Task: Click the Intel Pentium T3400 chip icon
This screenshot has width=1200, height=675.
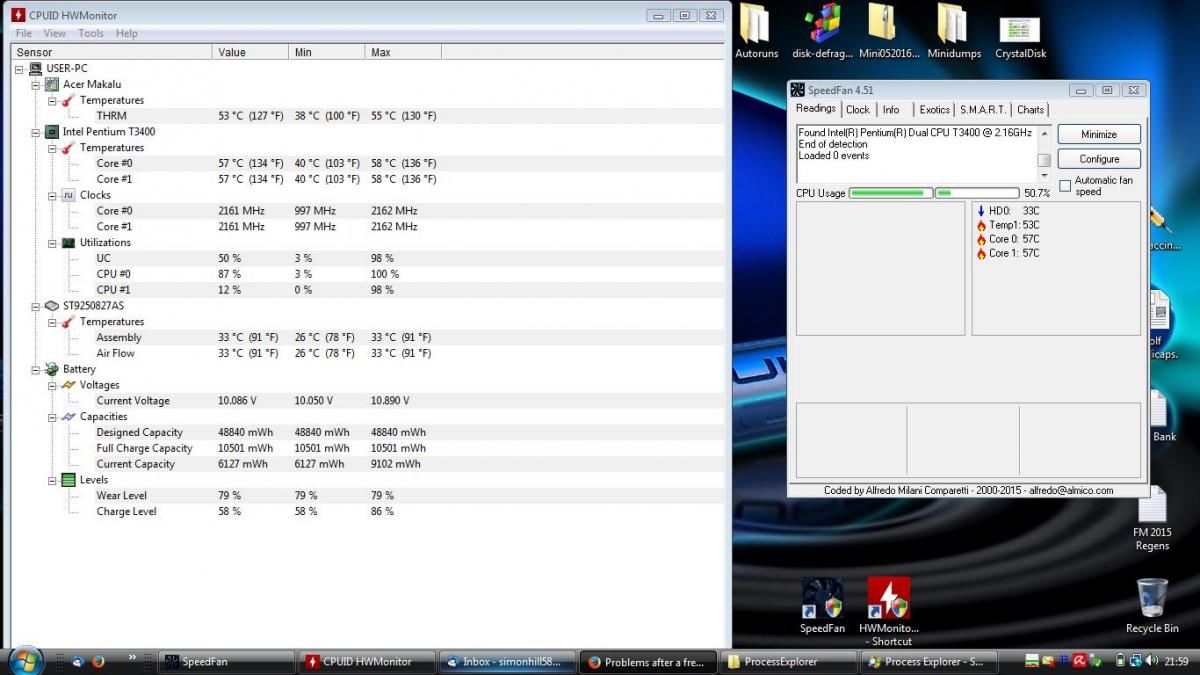Action: click(52, 131)
